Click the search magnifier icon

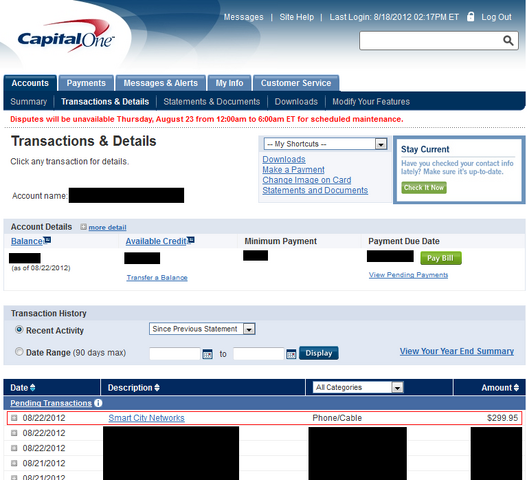click(x=508, y=41)
